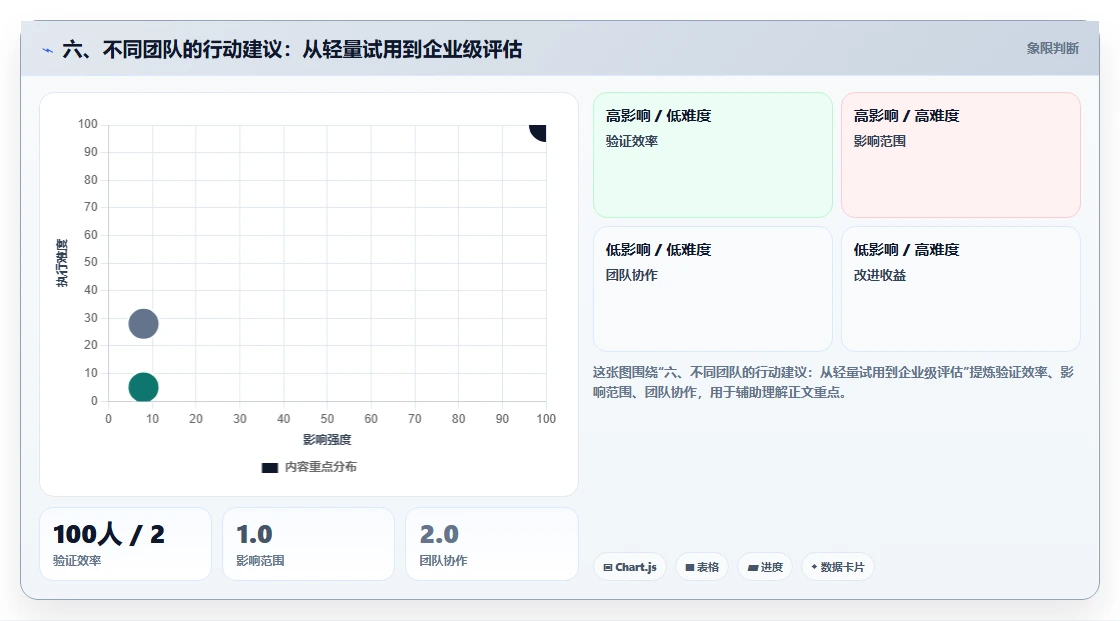Screen dimensions: 1120x621
Task: Click the 影响强度 x-axis title
Action: [327, 439]
